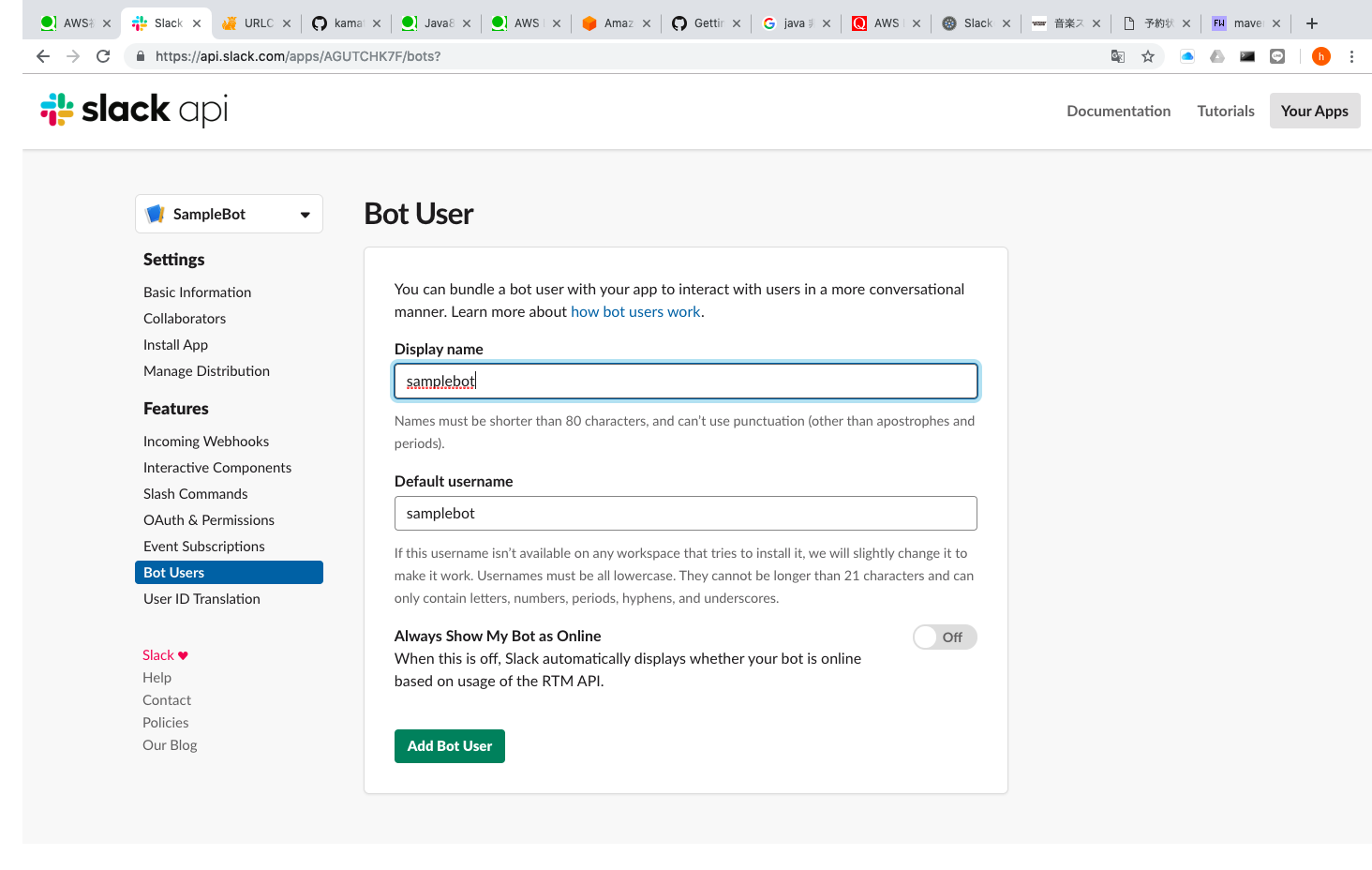Open Interactive Components feature
This screenshot has height=870, width=1372.
click(217, 468)
